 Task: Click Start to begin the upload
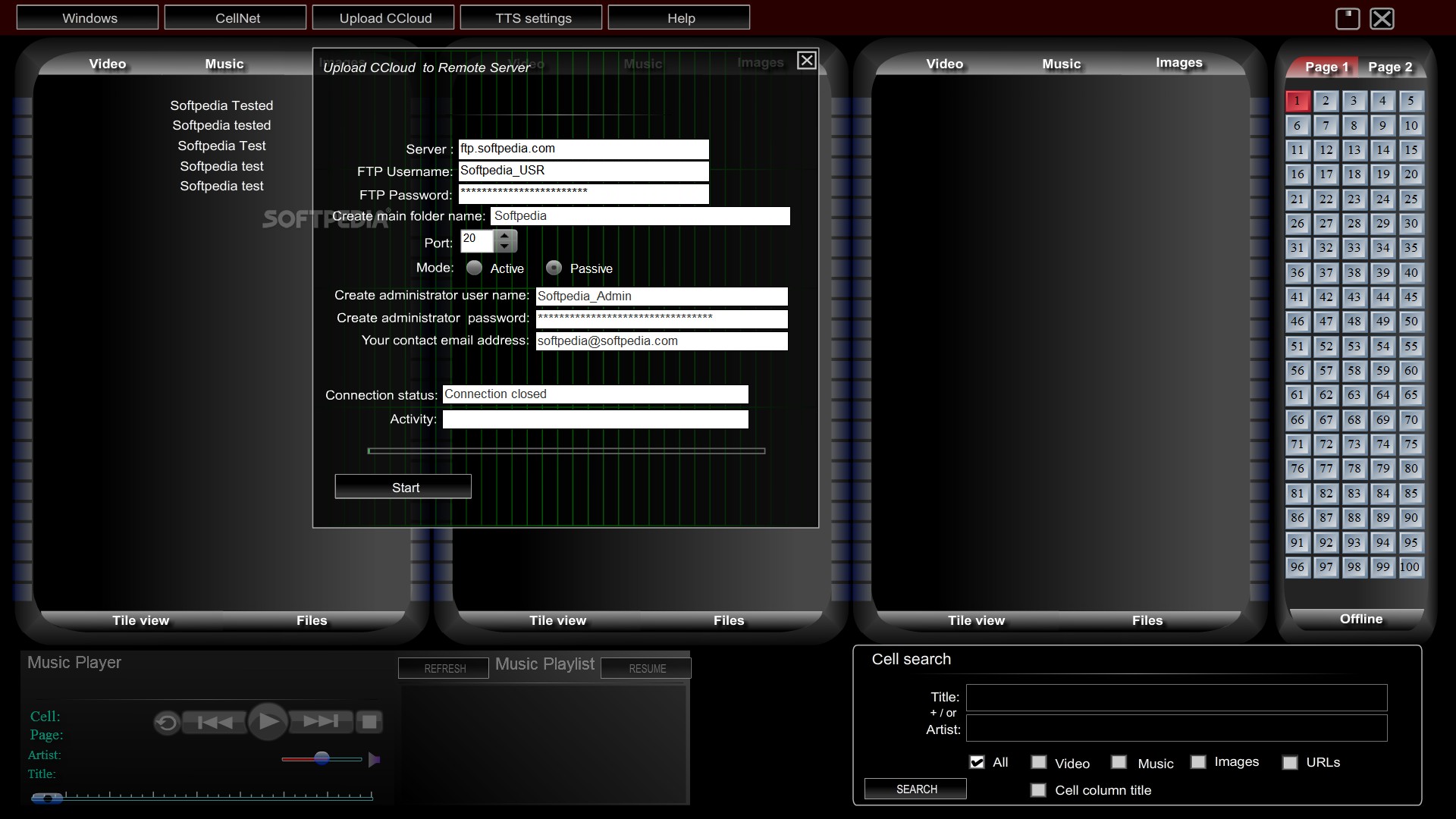click(x=403, y=487)
